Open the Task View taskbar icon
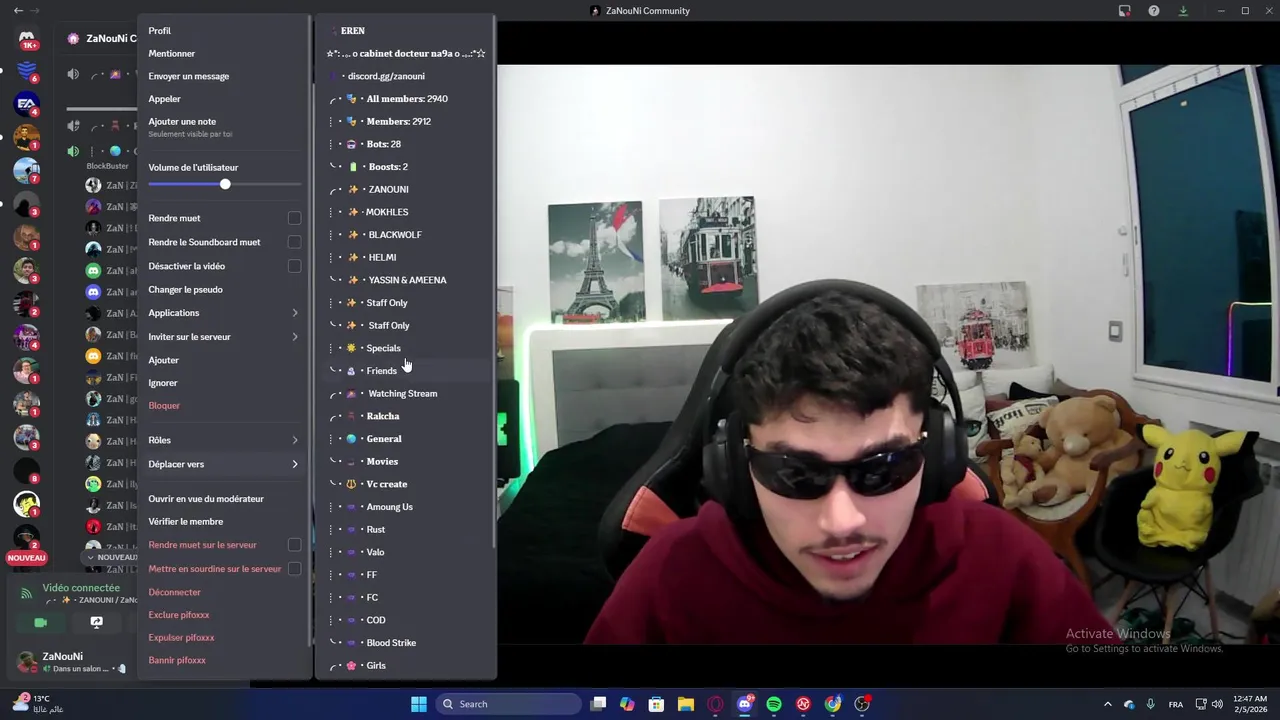Image resolution: width=1280 pixels, height=720 pixels. pos(598,704)
